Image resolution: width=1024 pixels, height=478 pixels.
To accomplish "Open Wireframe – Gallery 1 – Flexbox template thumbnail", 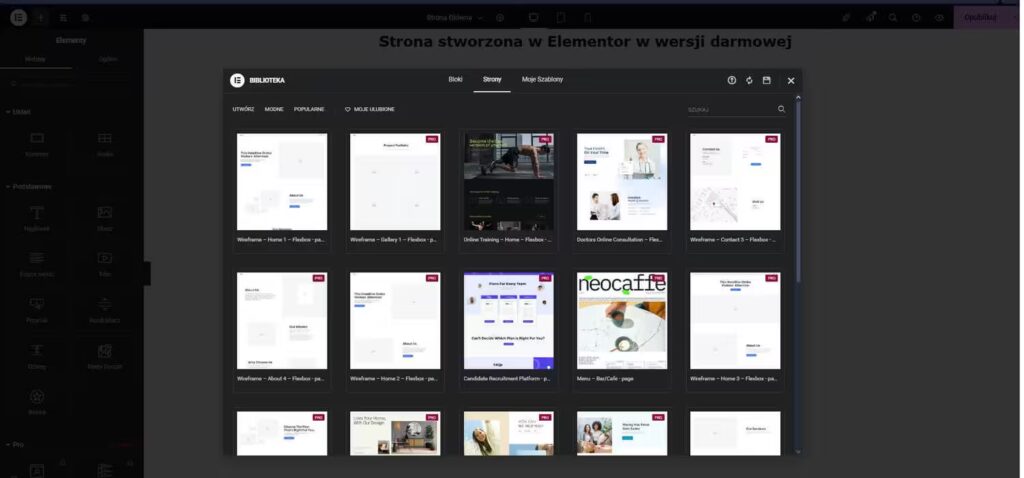I will [395, 182].
